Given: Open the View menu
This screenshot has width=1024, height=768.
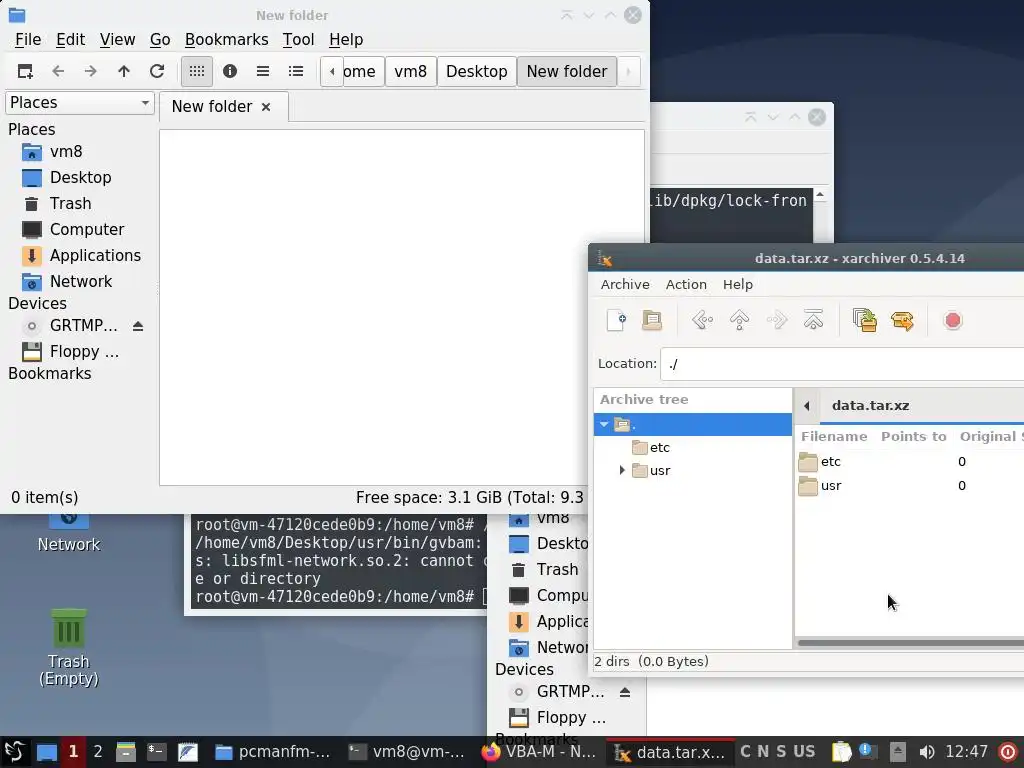Looking at the screenshot, I should click(x=118, y=40).
